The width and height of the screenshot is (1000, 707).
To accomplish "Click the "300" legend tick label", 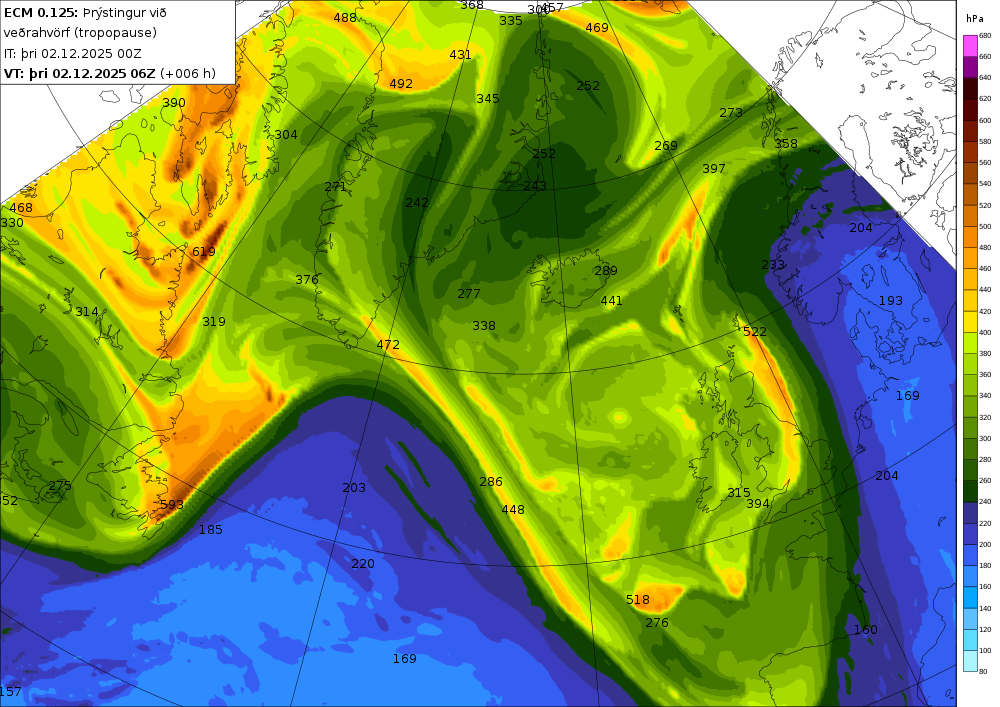I will [x=985, y=439].
